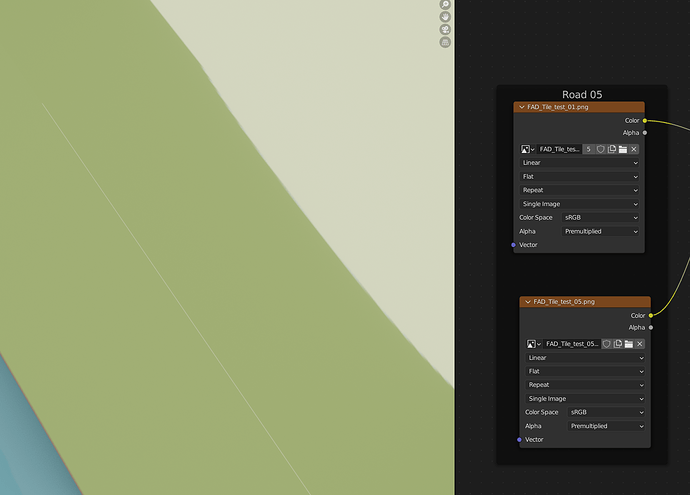The height and width of the screenshot is (495, 690).
Task: Click the user count 5 button in first node
Action: pos(588,150)
